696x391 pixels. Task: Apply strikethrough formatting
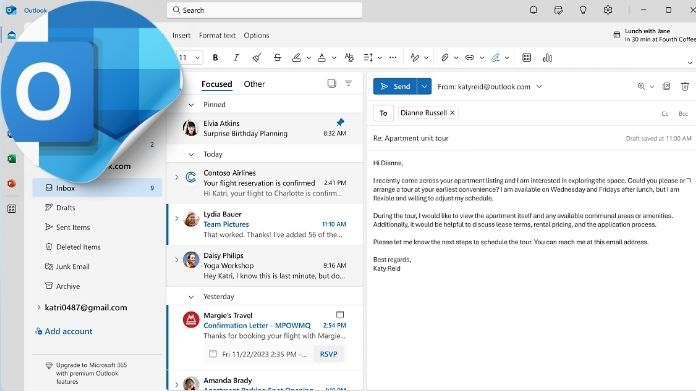(x=277, y=58)
